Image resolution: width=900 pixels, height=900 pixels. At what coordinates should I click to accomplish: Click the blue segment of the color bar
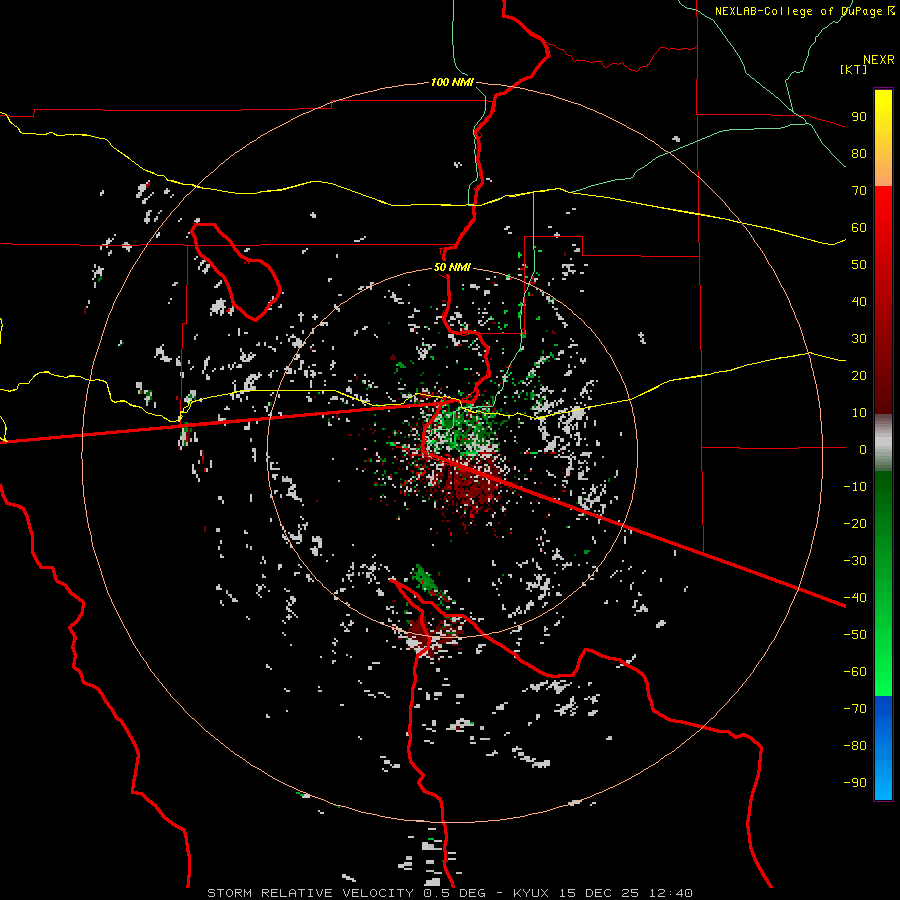click(x=883, y=748)
